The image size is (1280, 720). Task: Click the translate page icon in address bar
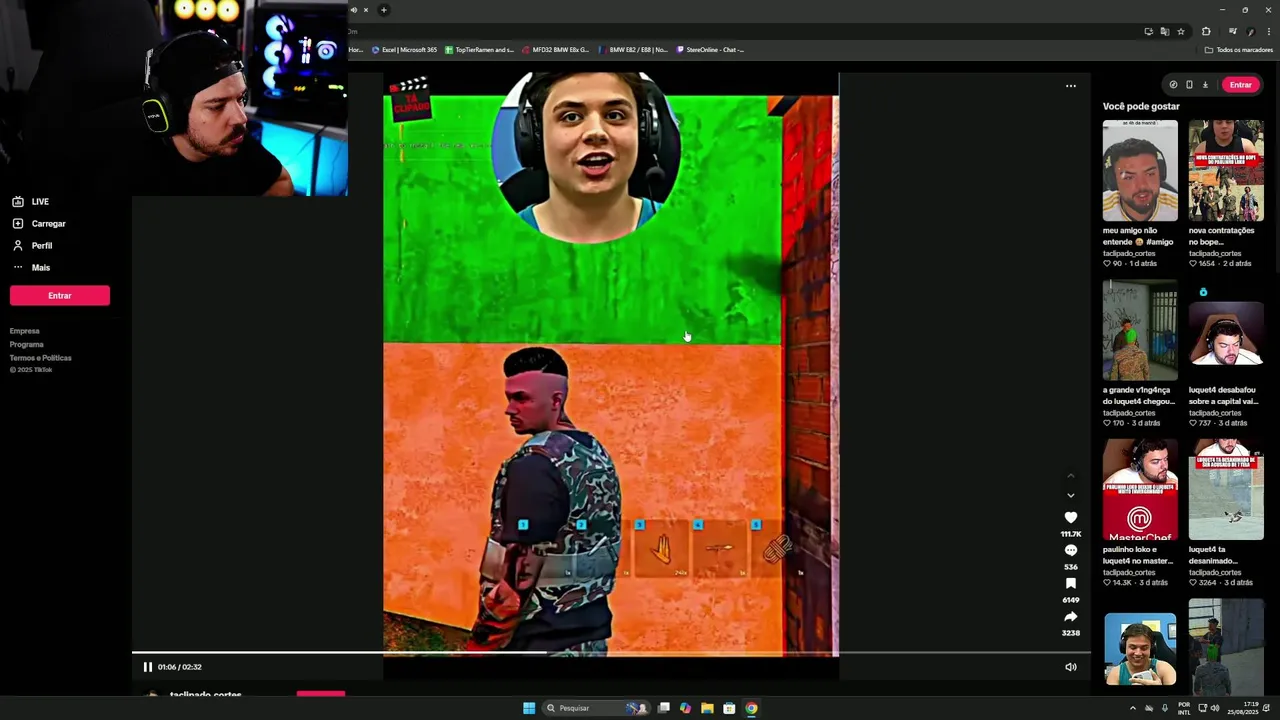(1164, 31)
